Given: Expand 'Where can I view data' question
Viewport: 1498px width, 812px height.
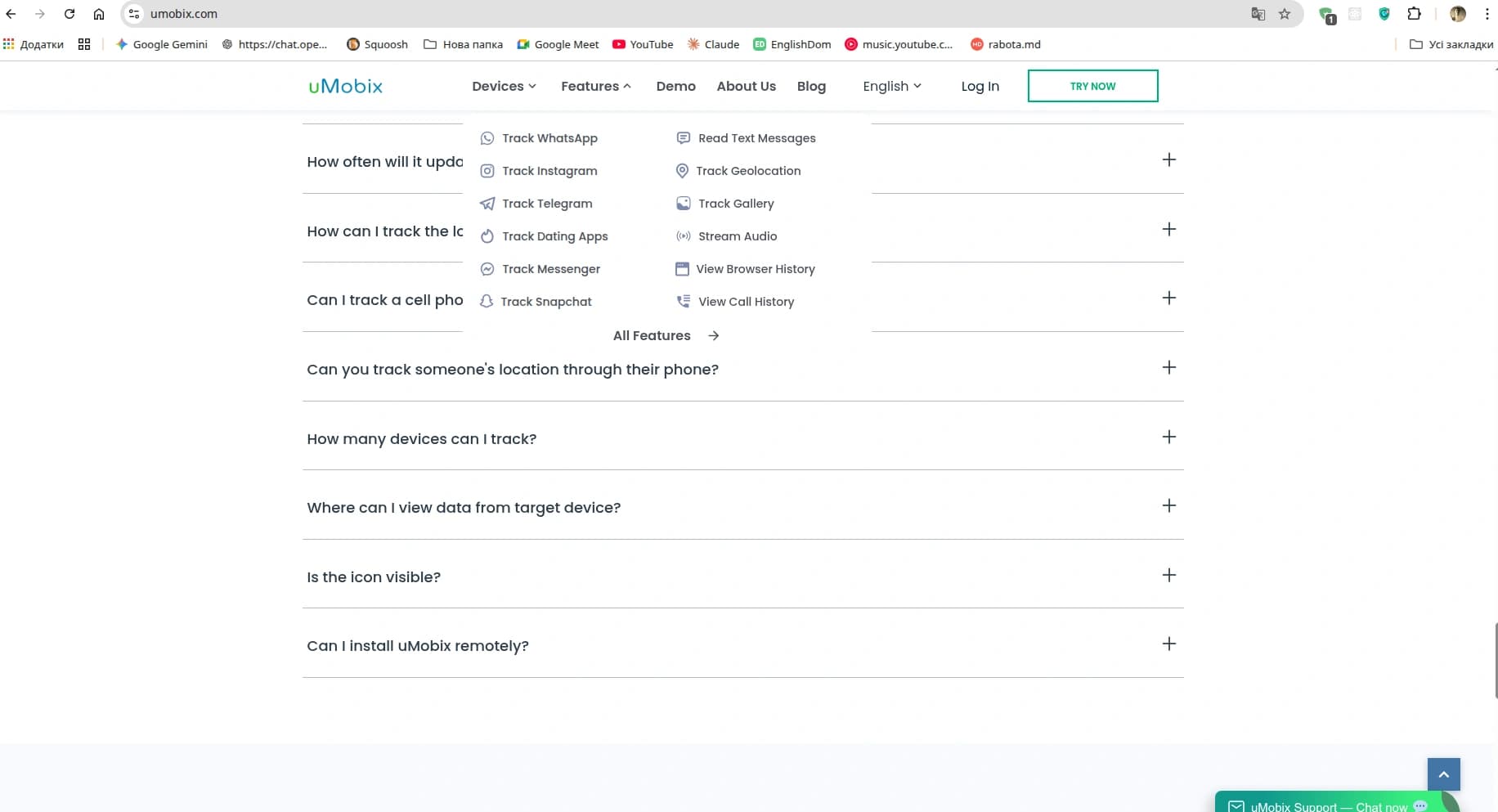Looking at the screenshot, I should [743, 507].
